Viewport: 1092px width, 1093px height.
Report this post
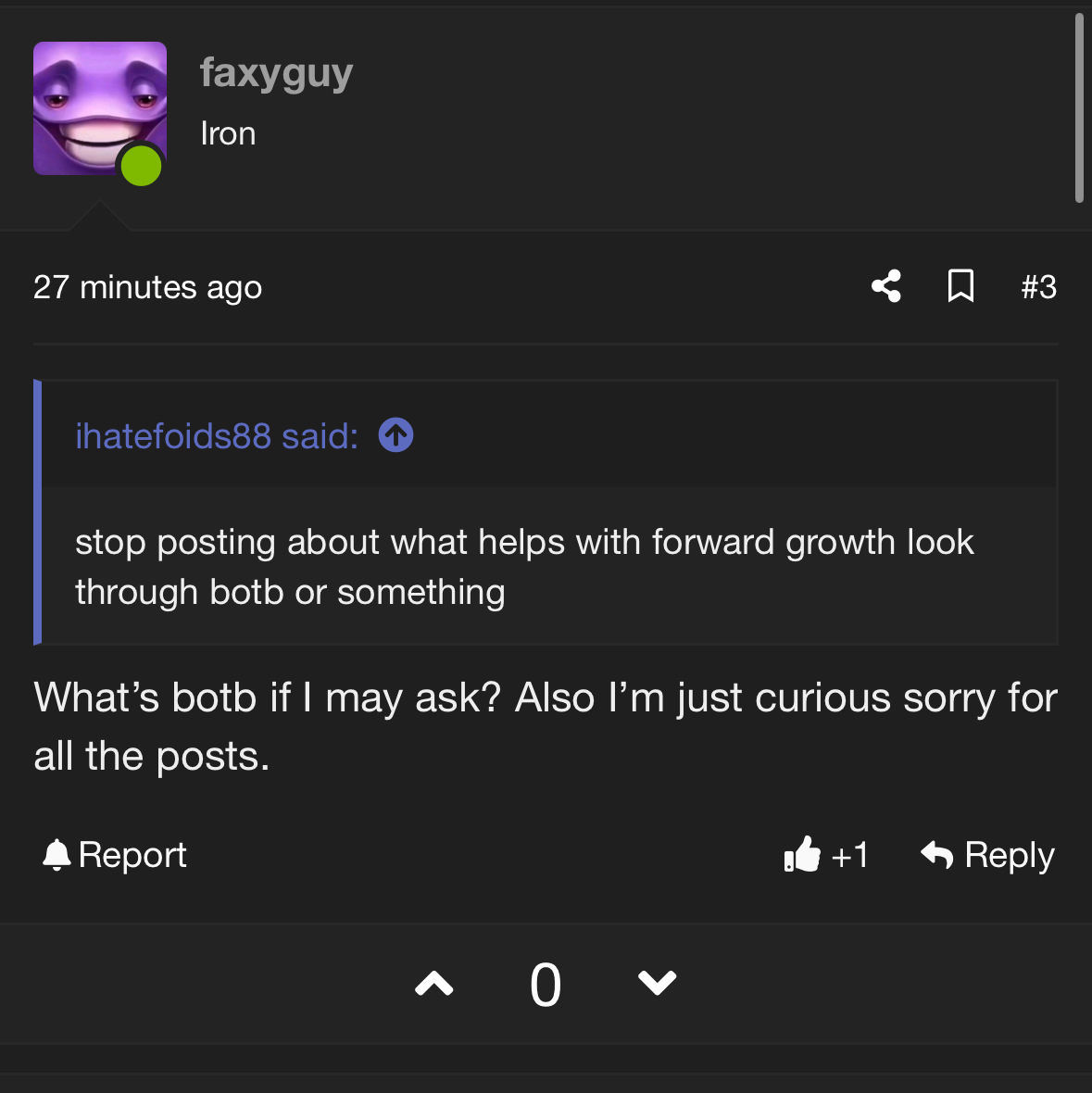(114, 855)
